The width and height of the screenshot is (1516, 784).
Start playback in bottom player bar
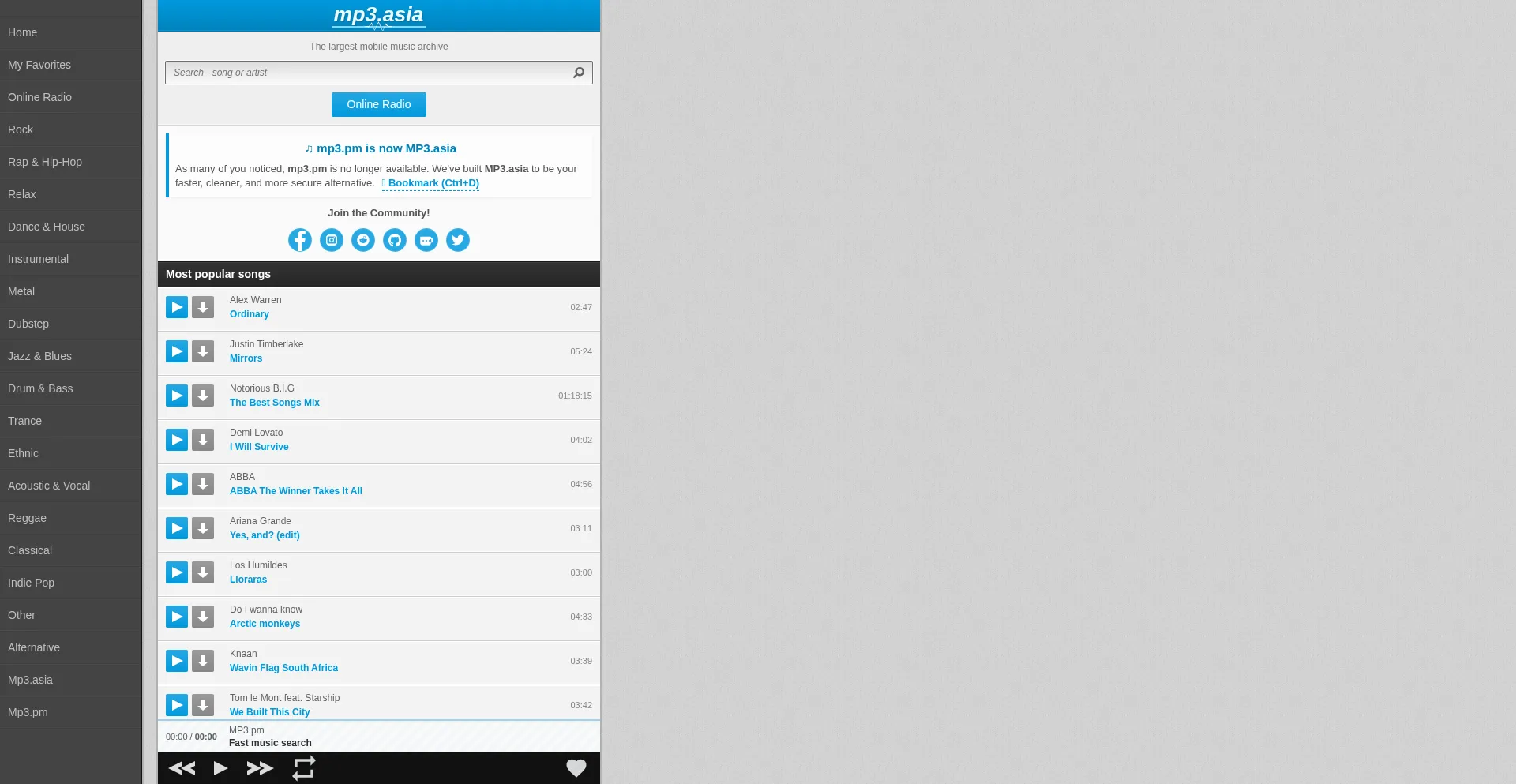(221, 768)
